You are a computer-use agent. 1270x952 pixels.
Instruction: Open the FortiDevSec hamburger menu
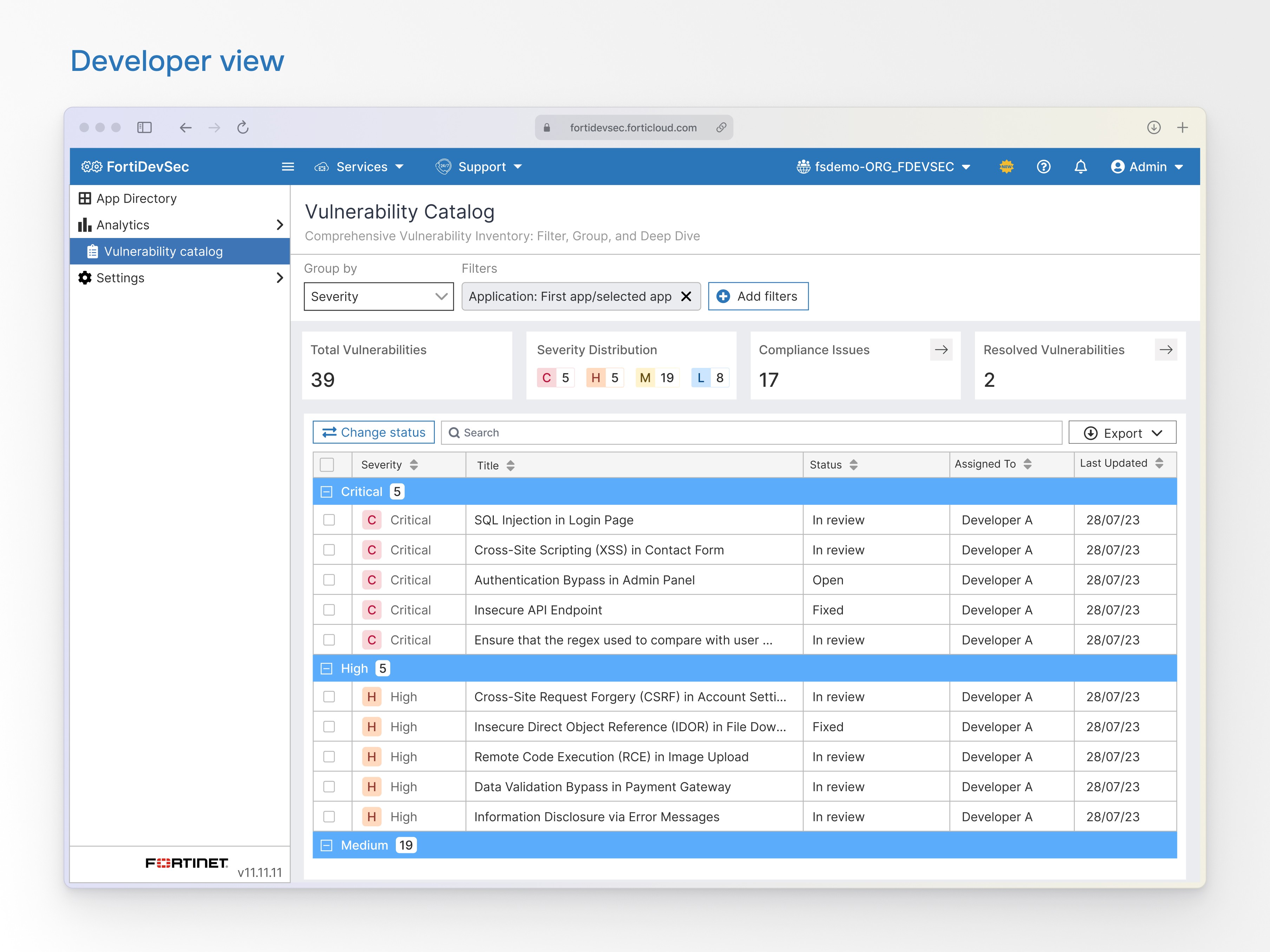coord(288,166)
